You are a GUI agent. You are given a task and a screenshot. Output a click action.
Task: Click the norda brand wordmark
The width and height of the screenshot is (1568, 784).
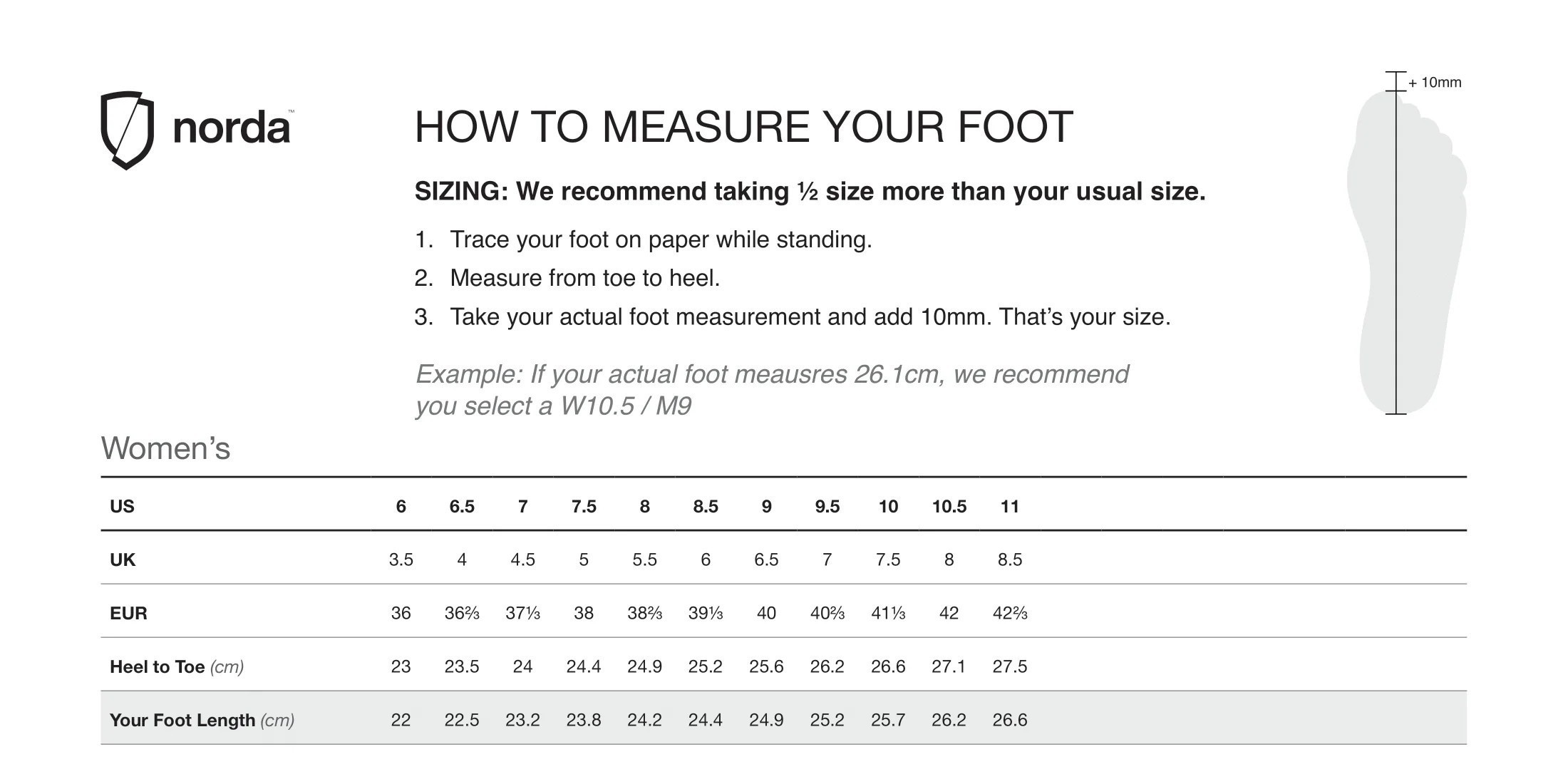[232, 129]
